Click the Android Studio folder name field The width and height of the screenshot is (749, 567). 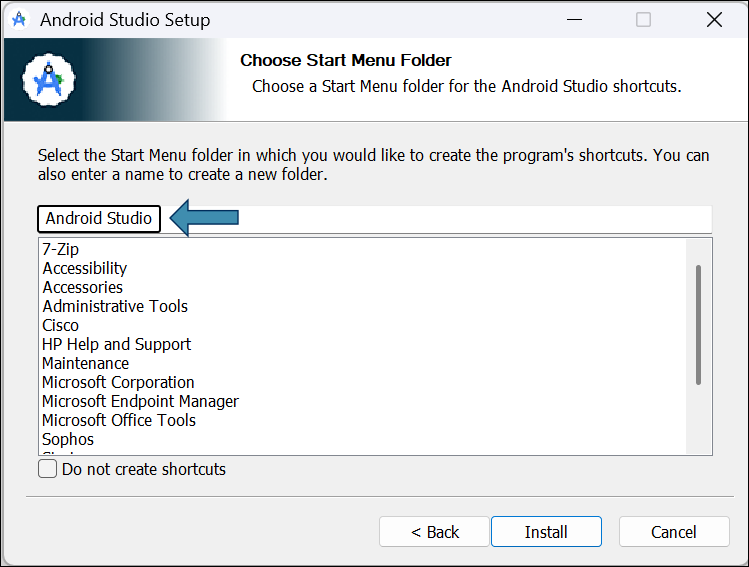click(375, 219)
